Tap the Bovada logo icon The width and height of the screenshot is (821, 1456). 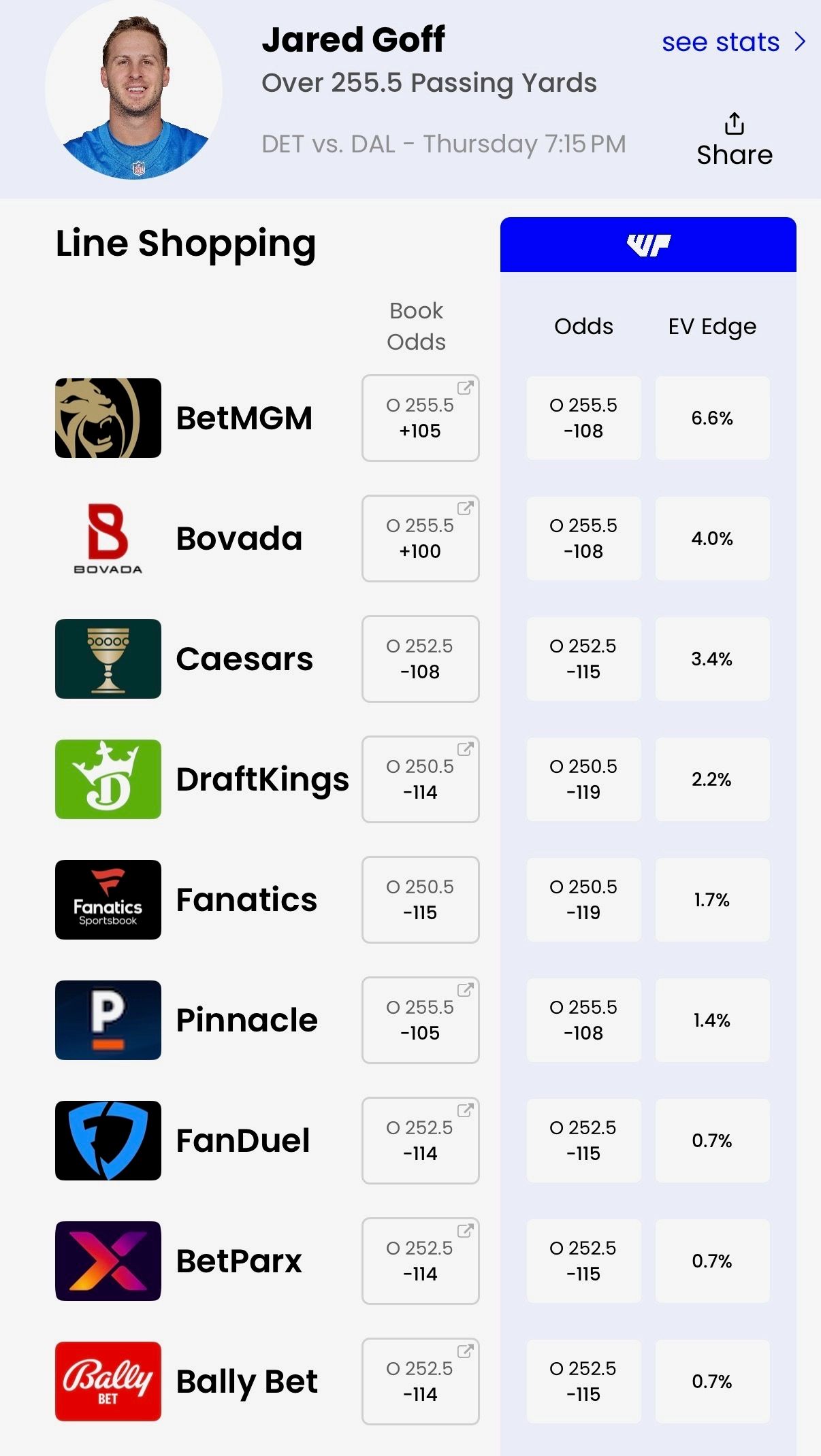click(108, 538)
